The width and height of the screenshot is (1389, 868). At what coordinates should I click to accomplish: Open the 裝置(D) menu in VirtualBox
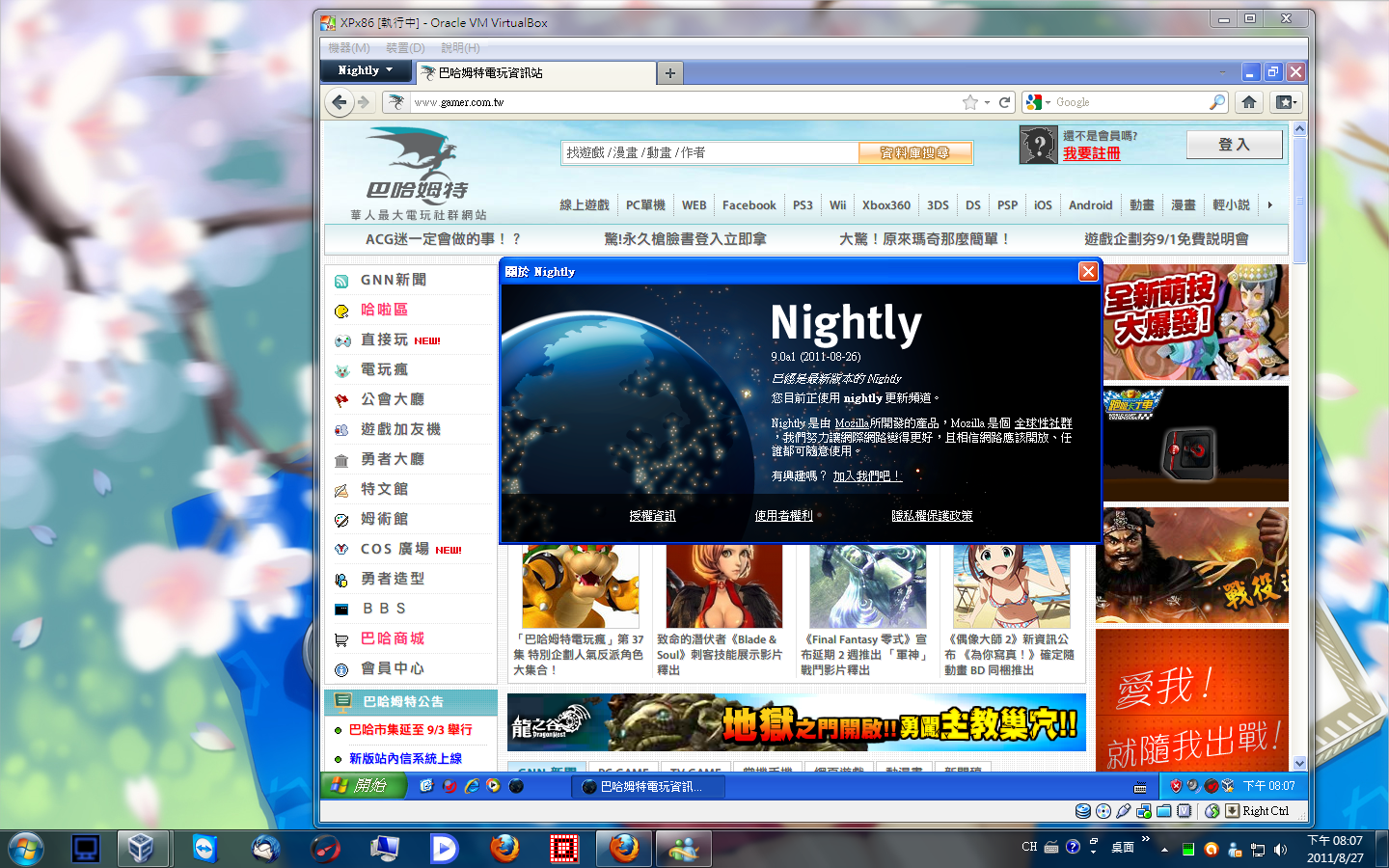pyautogui.click(x=405, y=47)
